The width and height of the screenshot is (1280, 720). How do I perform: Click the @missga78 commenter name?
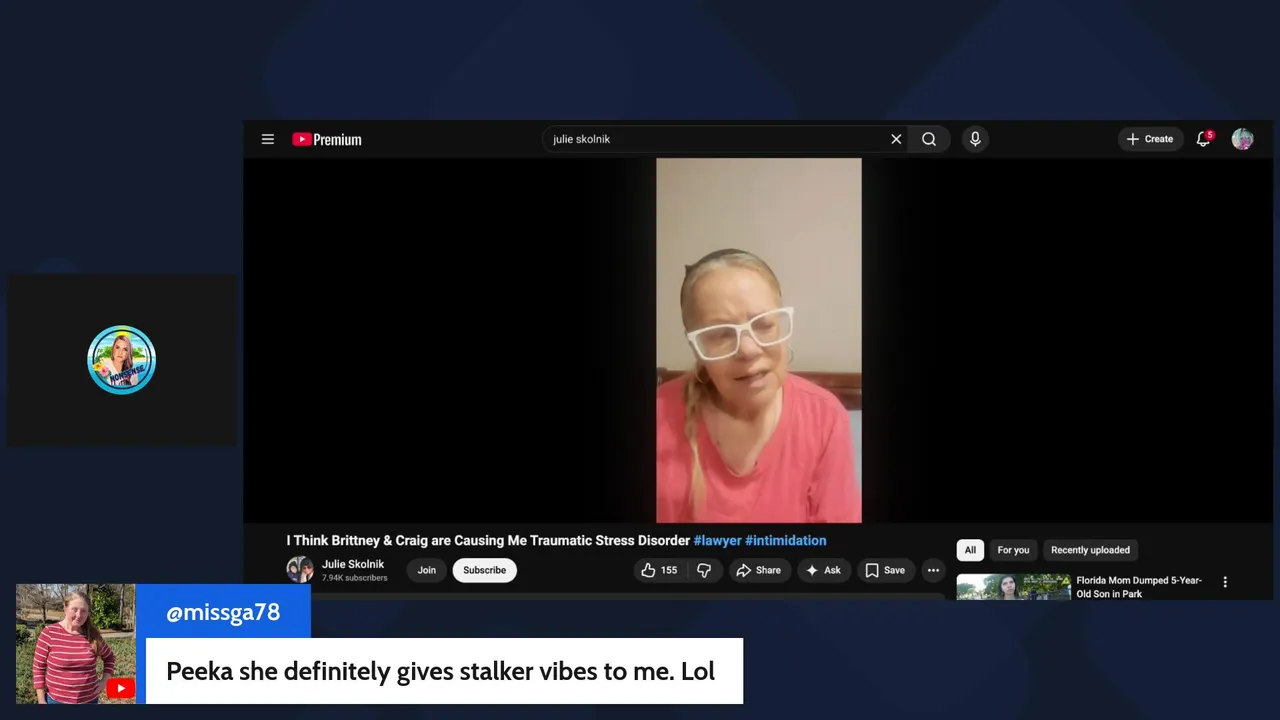point(223,613)
